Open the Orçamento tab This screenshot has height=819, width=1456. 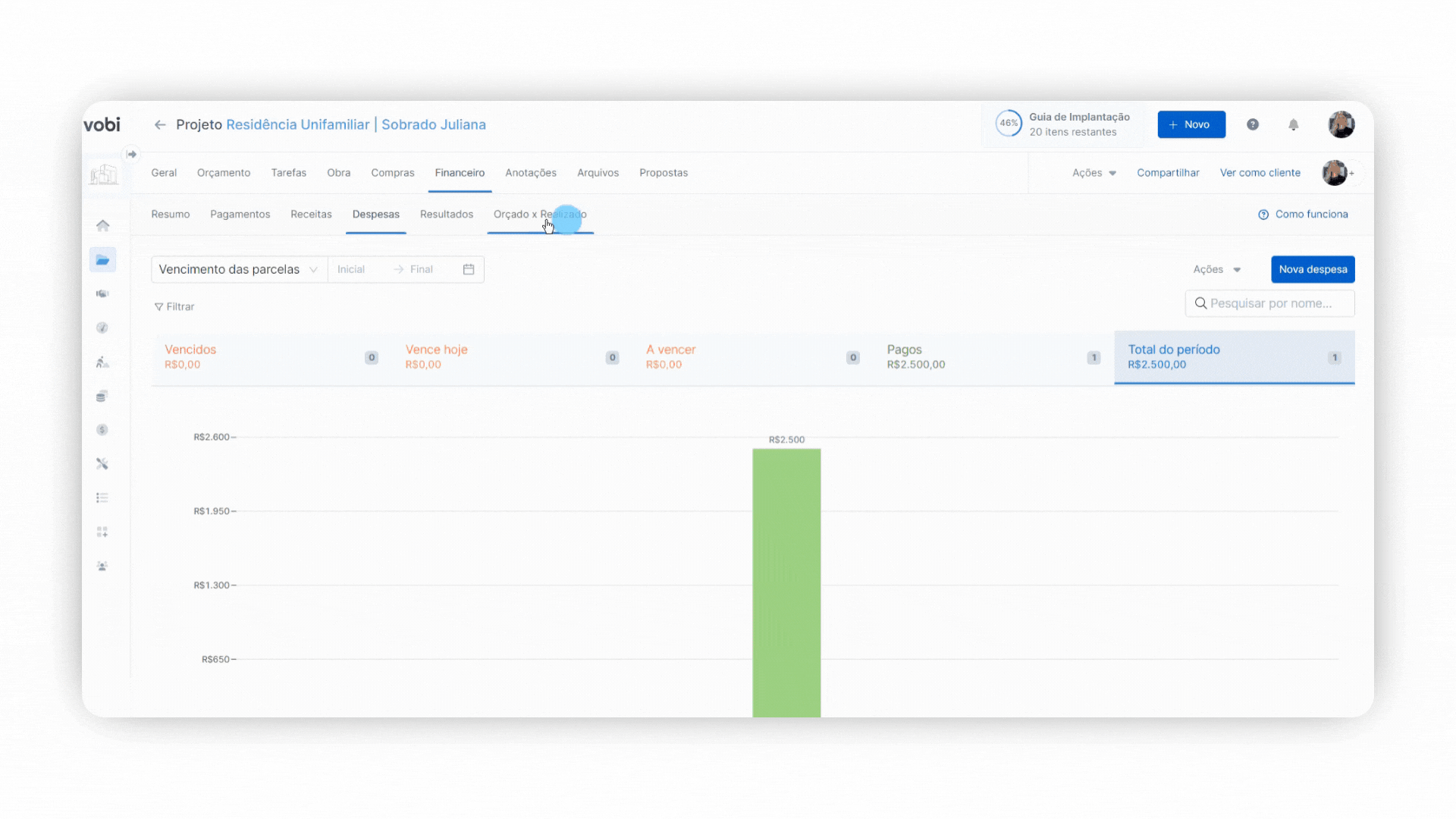(x=223, y=173)
